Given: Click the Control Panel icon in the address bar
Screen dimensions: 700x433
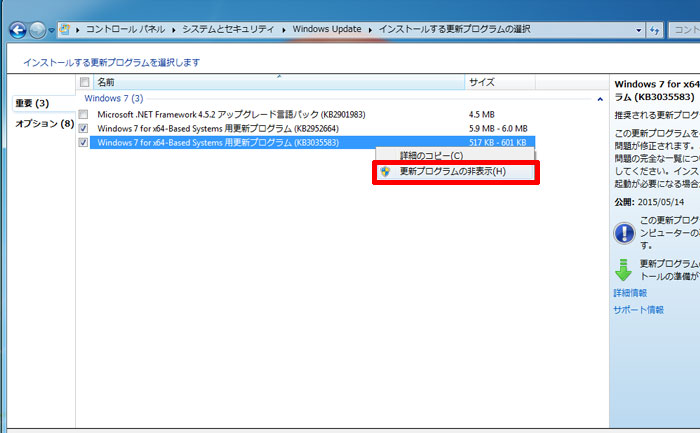Looking at the screenshot, I should point(65,30).
